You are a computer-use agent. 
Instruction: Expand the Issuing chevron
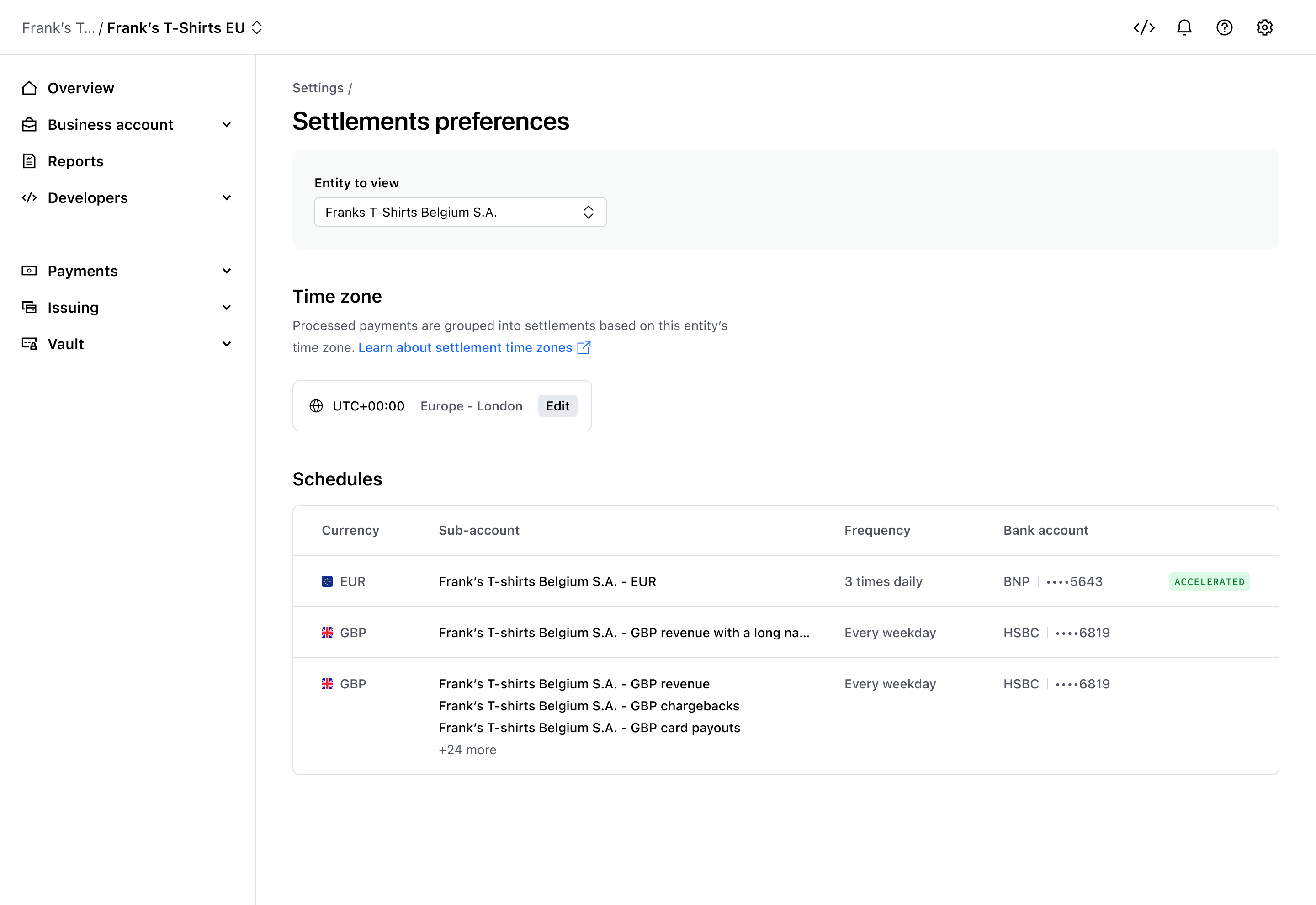point(227,307)
